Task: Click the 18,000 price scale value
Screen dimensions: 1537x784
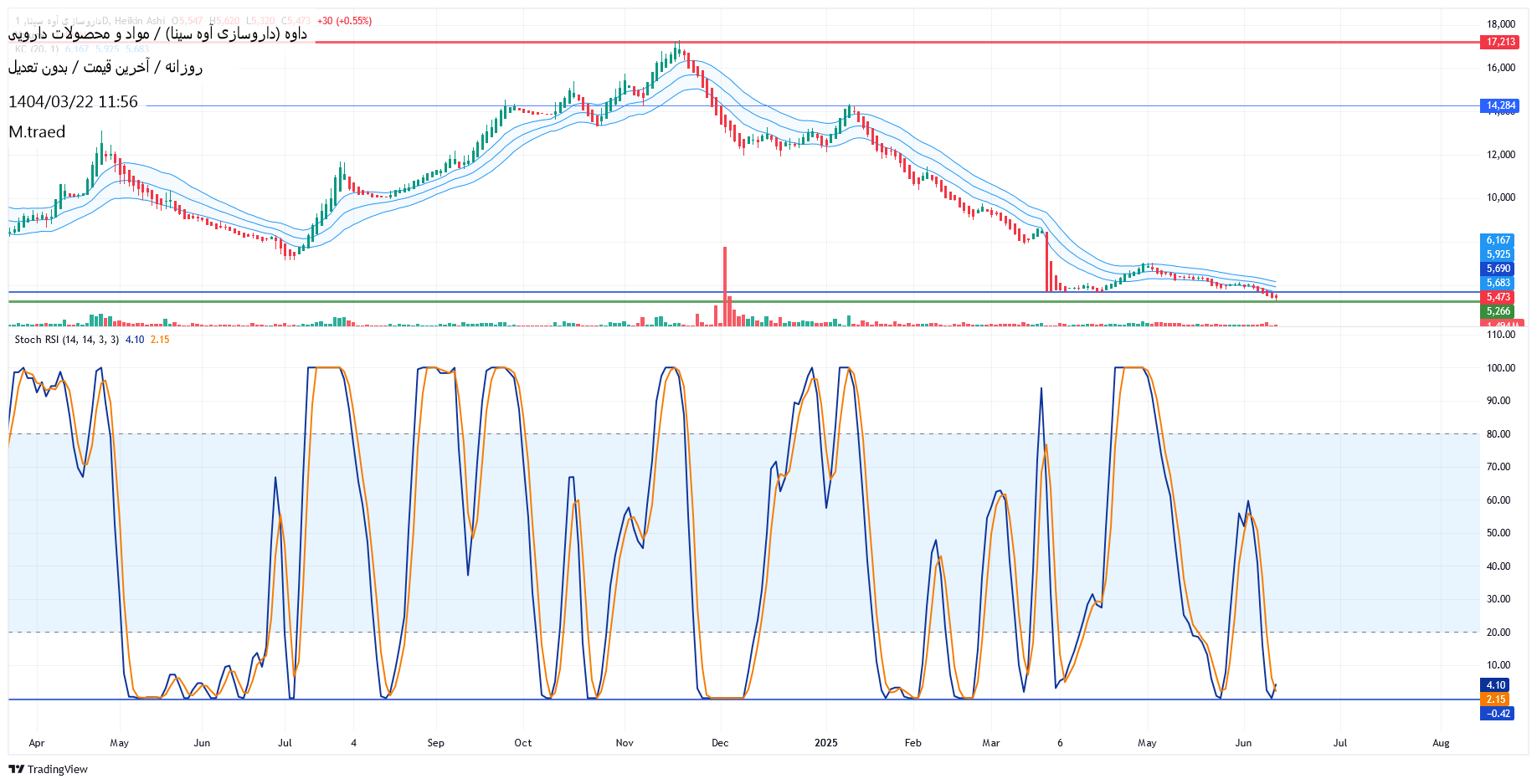Action: click(1501, 24)
